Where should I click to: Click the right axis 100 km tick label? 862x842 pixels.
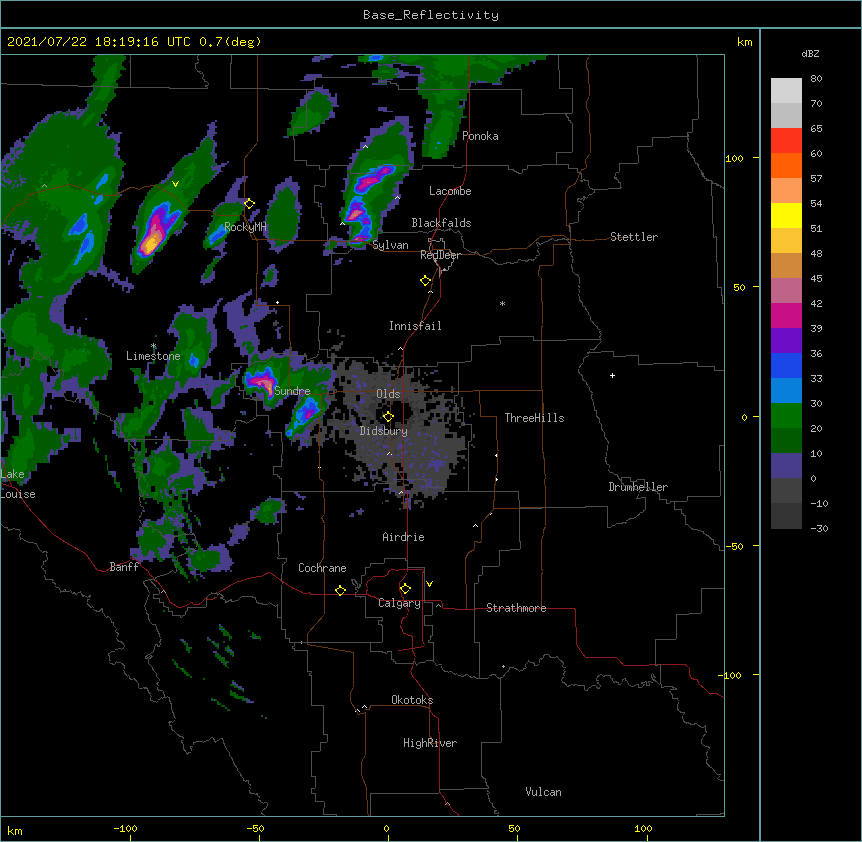(x=734, y=158)
